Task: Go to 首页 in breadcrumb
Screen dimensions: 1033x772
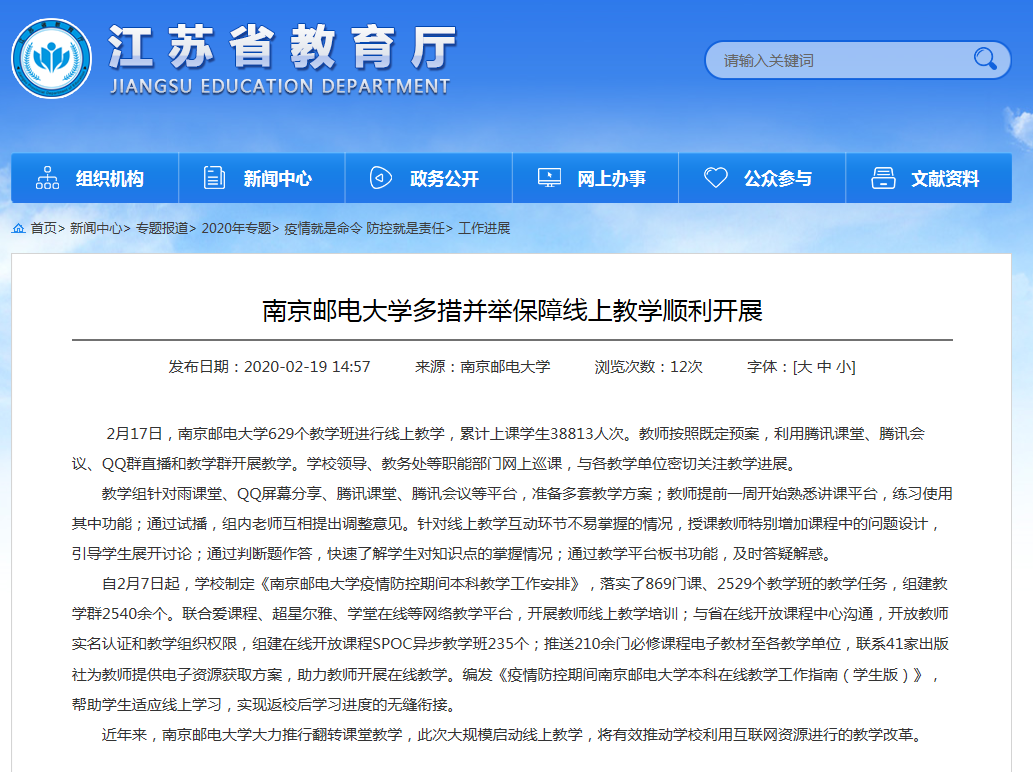Action: [43, 228]
